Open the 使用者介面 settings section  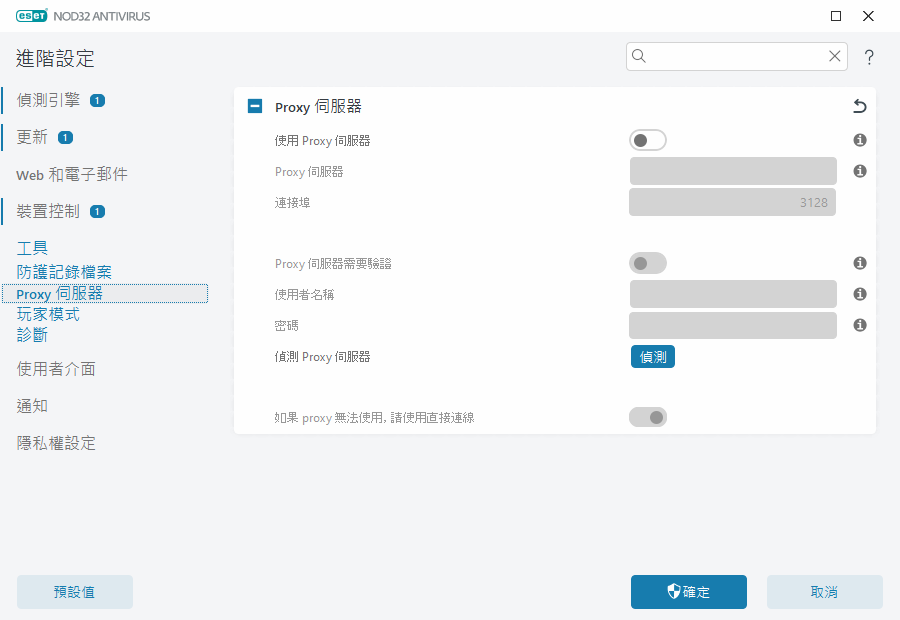(55, 369)
